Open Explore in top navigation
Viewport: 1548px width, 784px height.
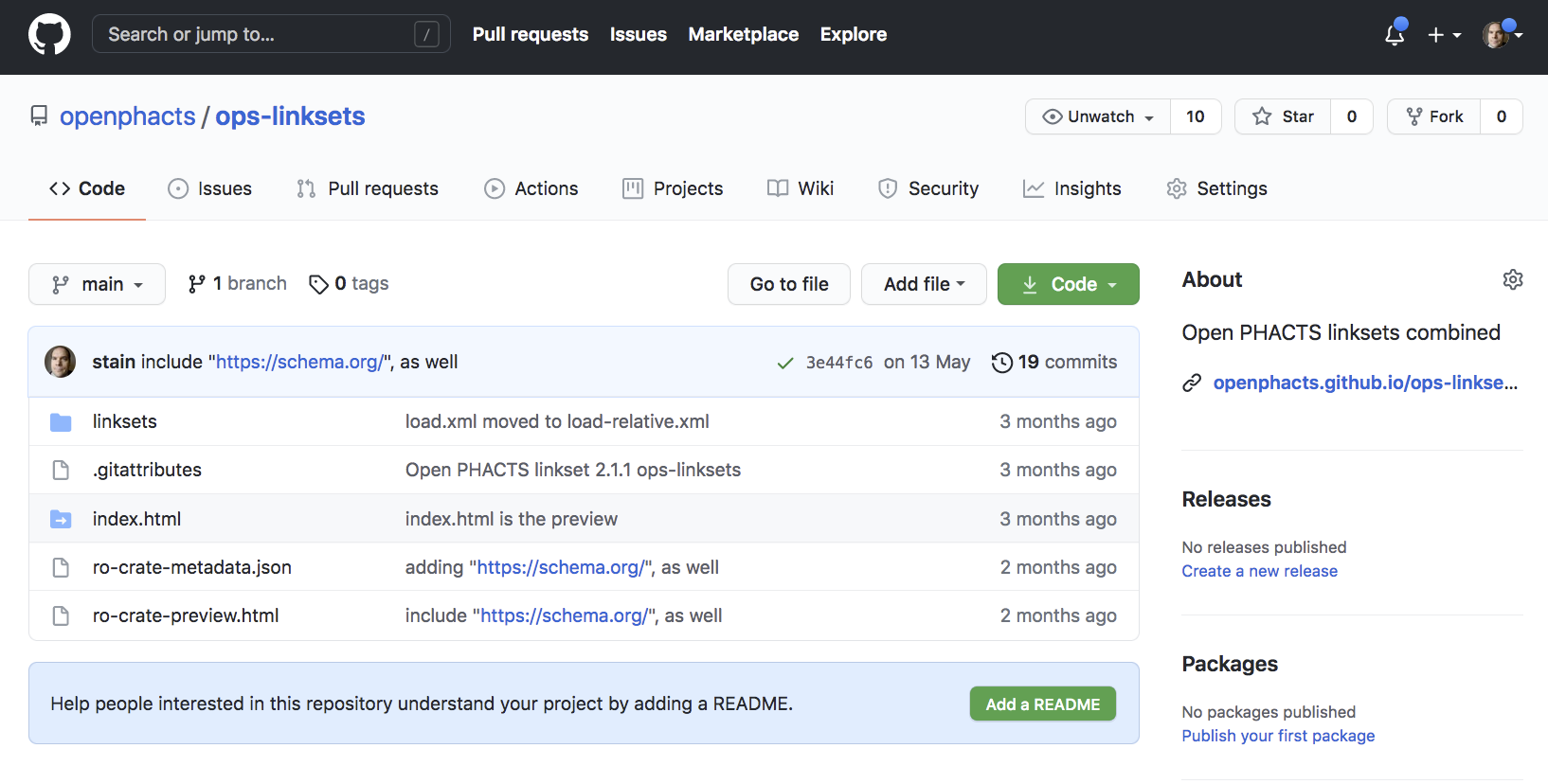click(x=854, y=34)
